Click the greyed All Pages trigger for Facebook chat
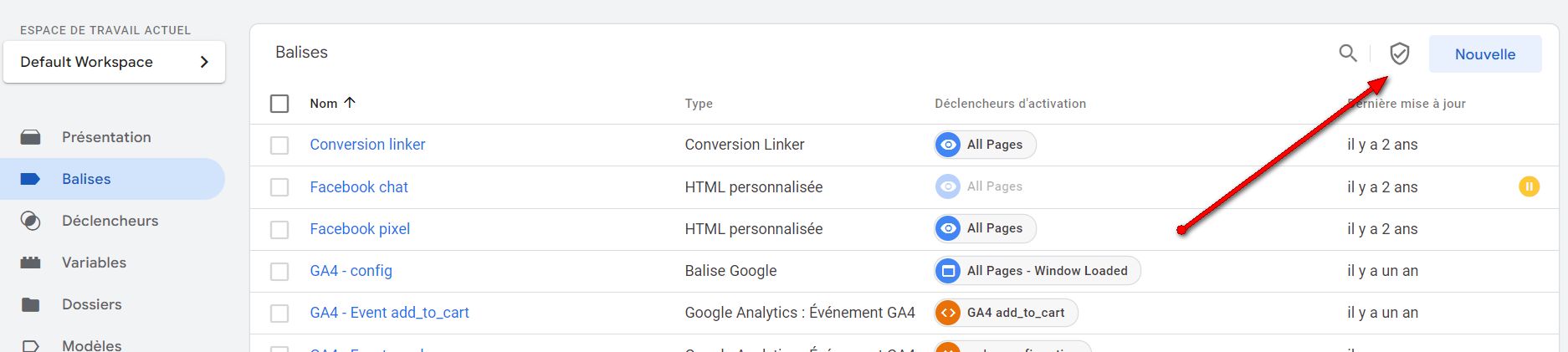 click(985, 186)
